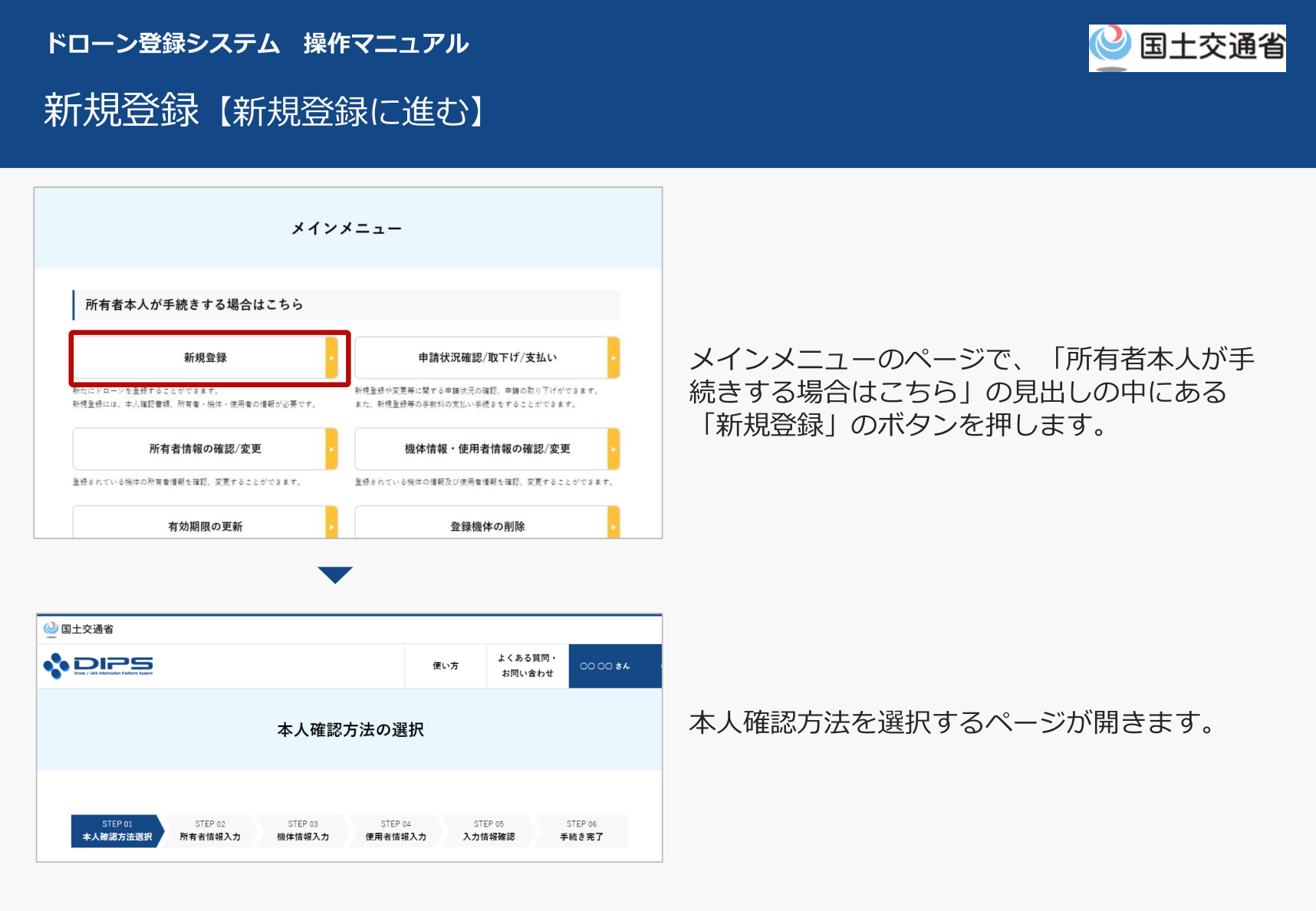
Task: Click yellow arrow on 有効期限の更新 button
Action: coord(331,522)
